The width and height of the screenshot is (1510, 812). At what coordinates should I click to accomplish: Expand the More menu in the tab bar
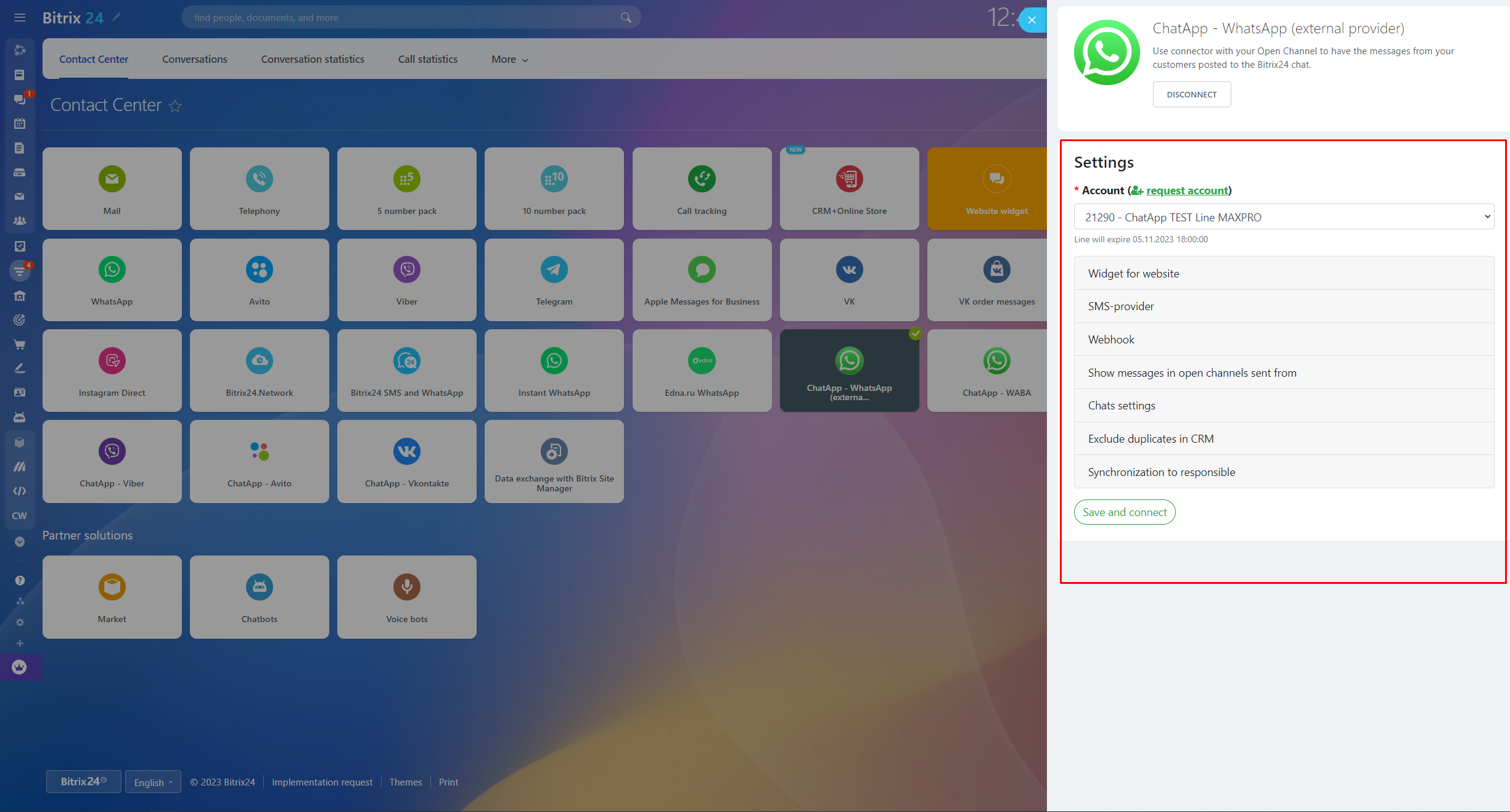[x=509, y=60]
